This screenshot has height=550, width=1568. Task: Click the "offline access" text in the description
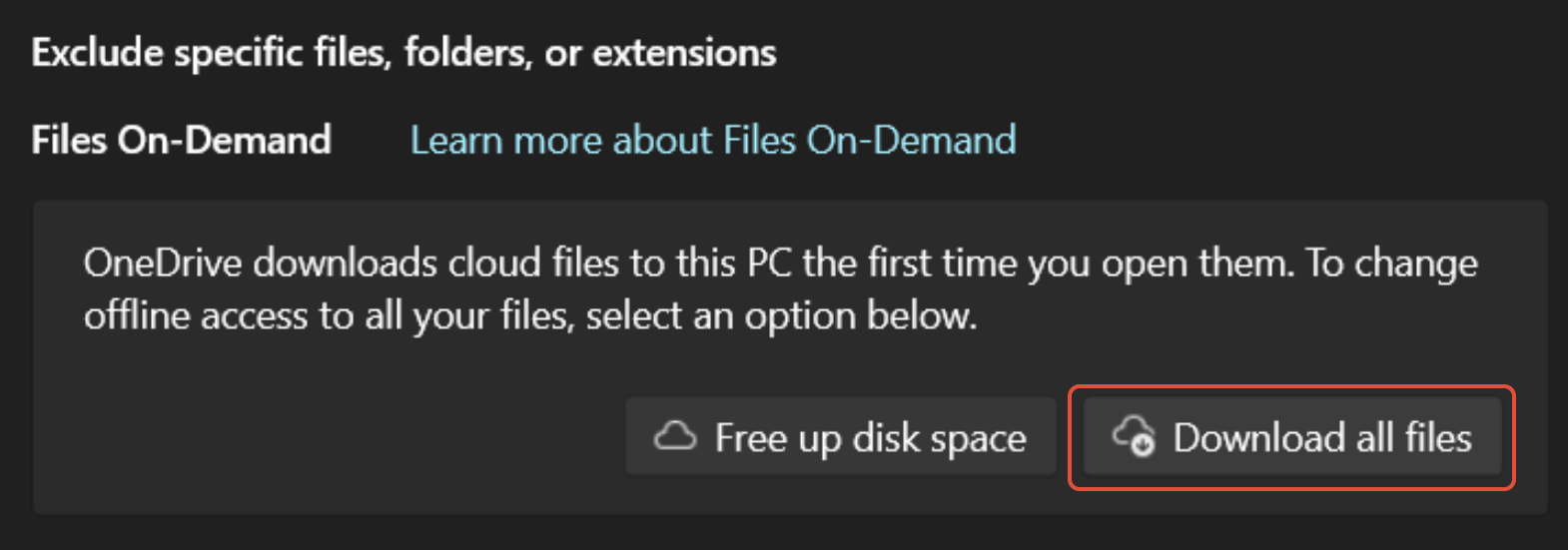click(196, 316)
